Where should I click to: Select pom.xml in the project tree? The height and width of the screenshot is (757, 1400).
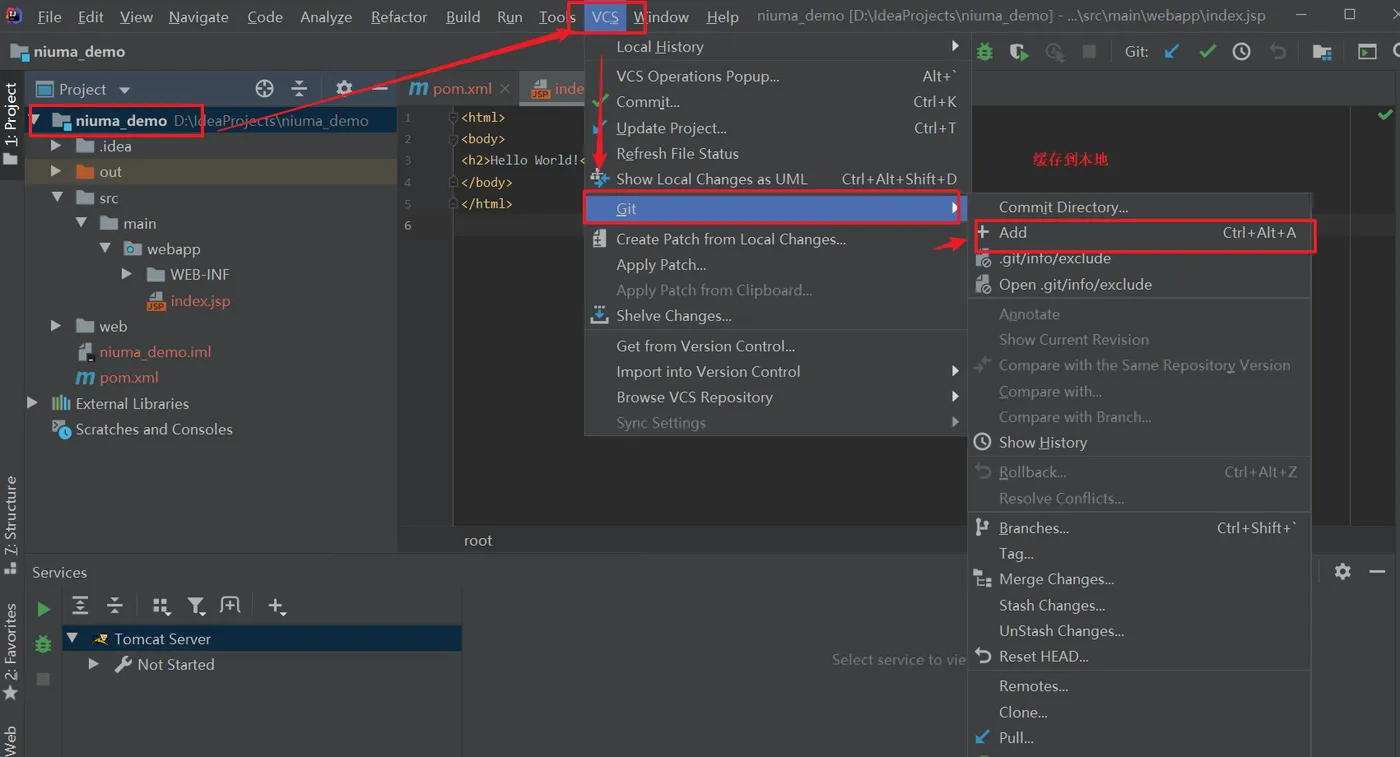tap(129, 378)
